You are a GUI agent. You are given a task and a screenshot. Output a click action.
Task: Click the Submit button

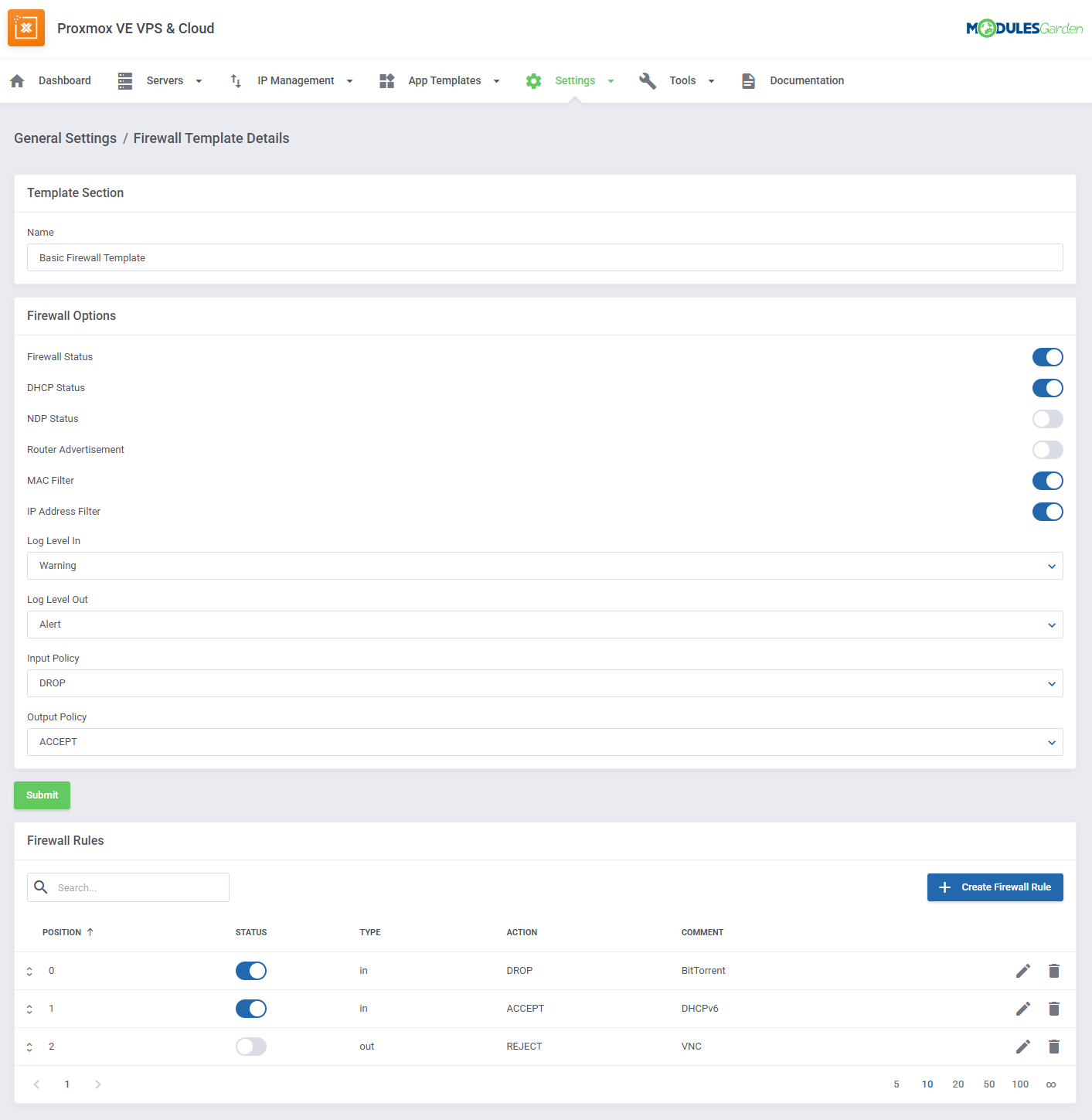42,795
